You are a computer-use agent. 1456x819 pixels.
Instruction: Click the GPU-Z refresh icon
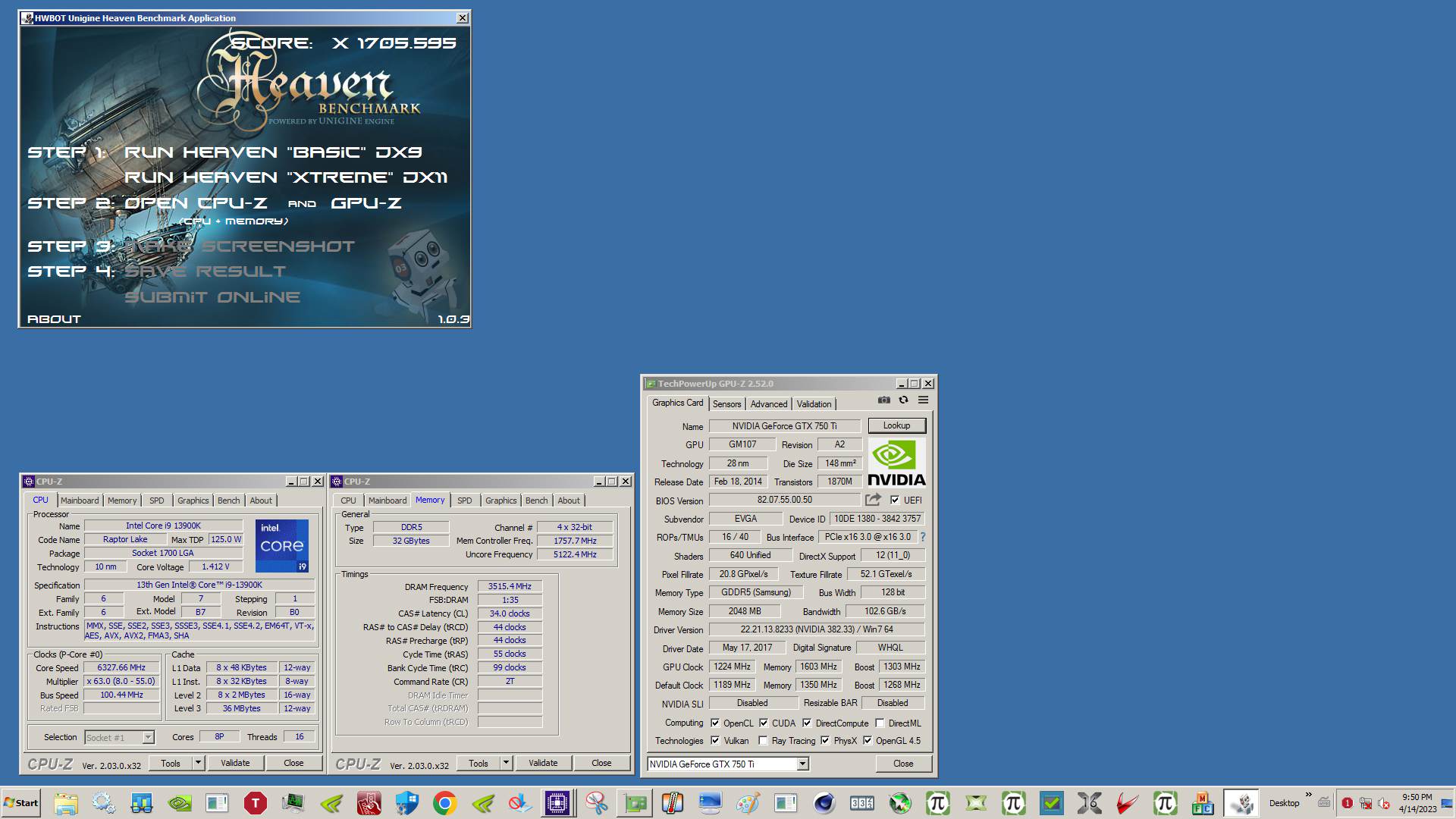tap(903, 400)
